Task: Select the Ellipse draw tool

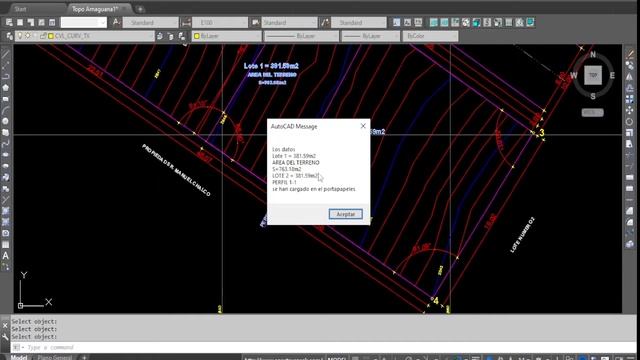Action: point(5,155)
